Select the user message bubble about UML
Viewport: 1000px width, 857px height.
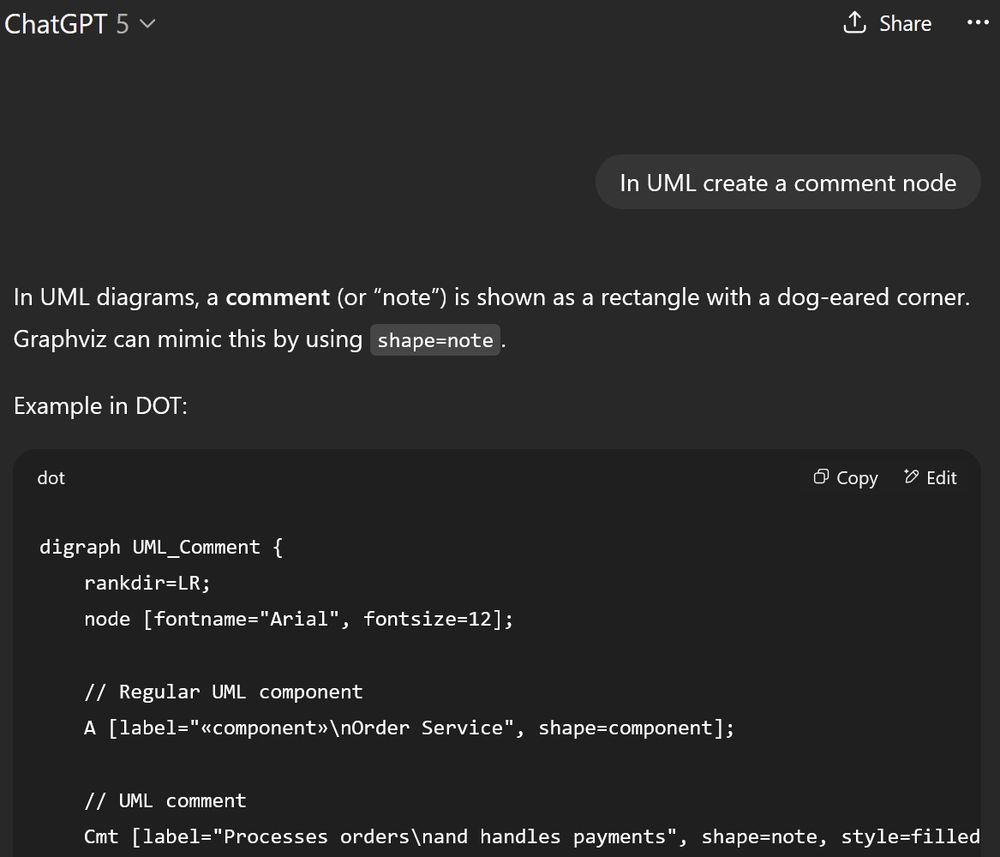[x=787, y=183]
